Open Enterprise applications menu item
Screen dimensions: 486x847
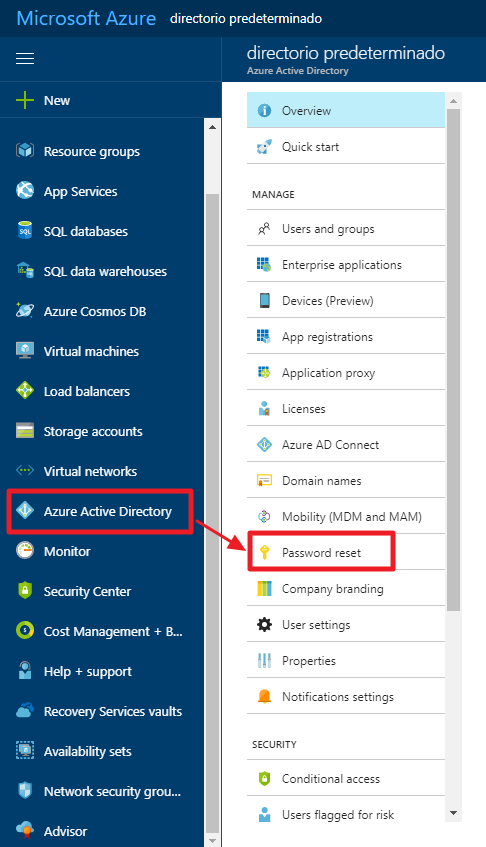pos(346,265)
